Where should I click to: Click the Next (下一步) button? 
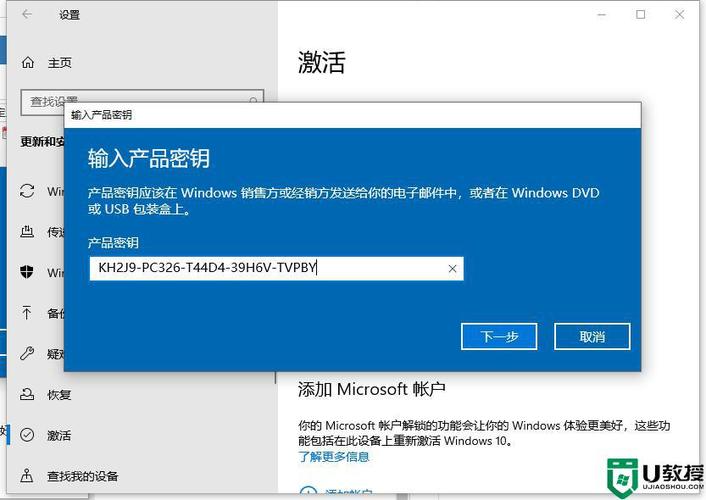coord(499,336)
